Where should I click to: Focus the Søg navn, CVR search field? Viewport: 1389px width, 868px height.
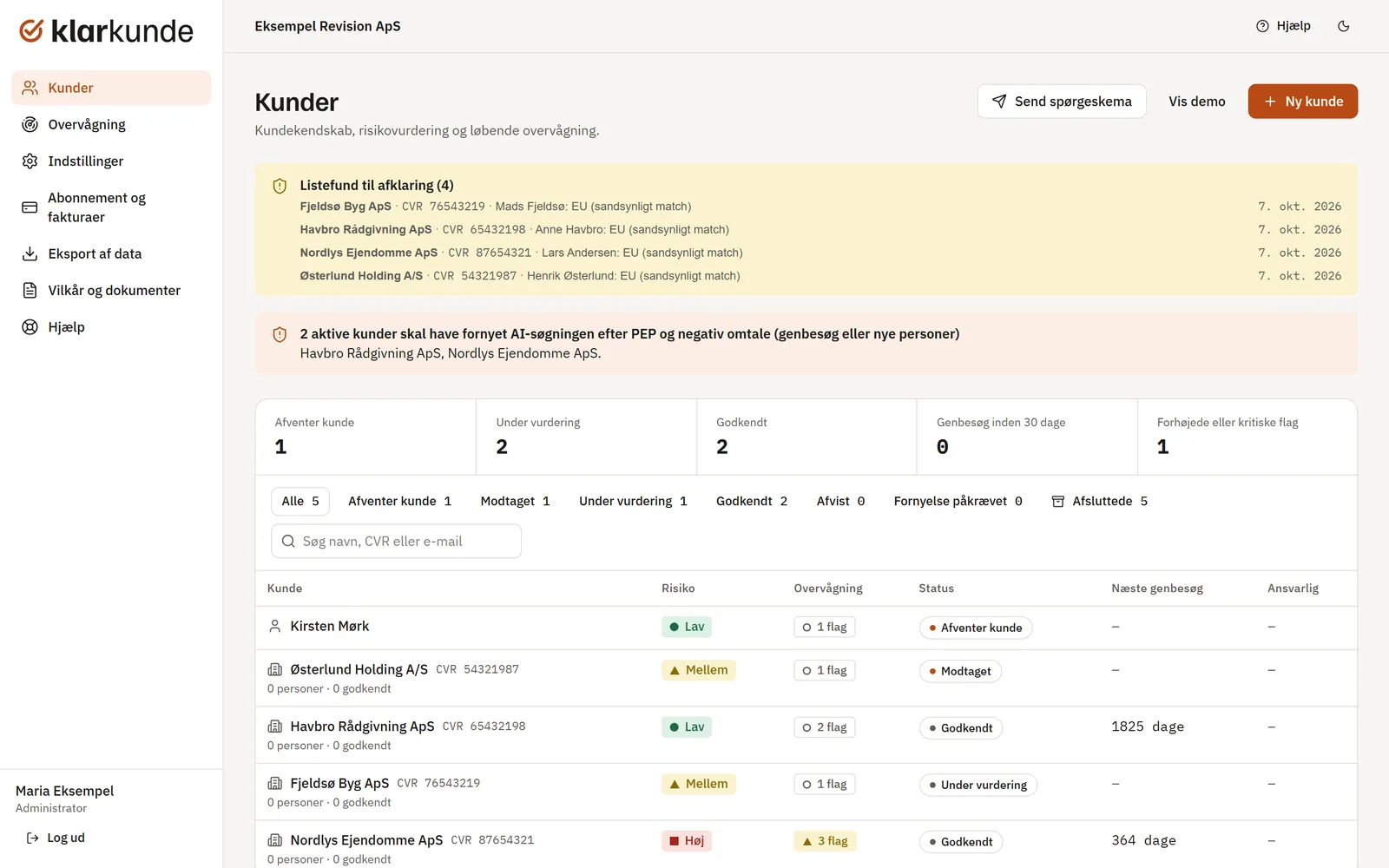click(x=396, y=541)
